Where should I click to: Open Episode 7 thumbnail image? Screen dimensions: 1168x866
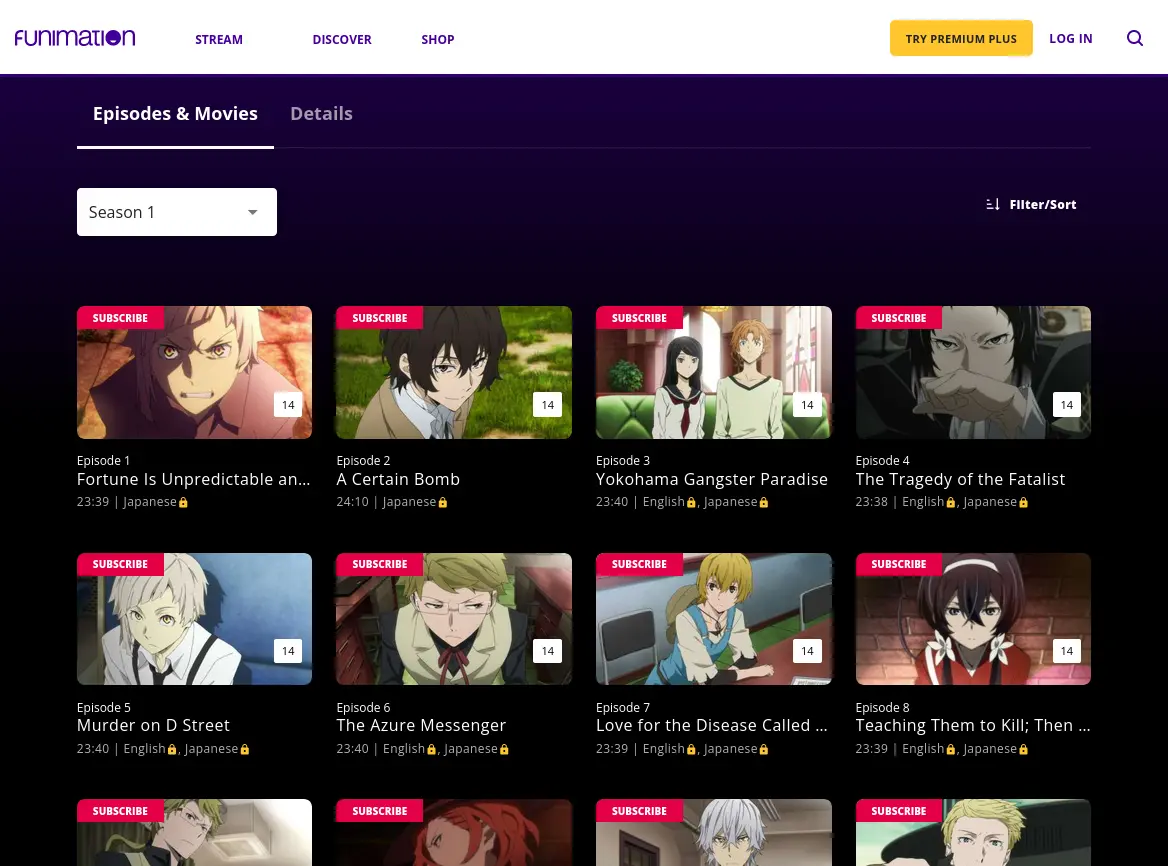click(714, 619)
